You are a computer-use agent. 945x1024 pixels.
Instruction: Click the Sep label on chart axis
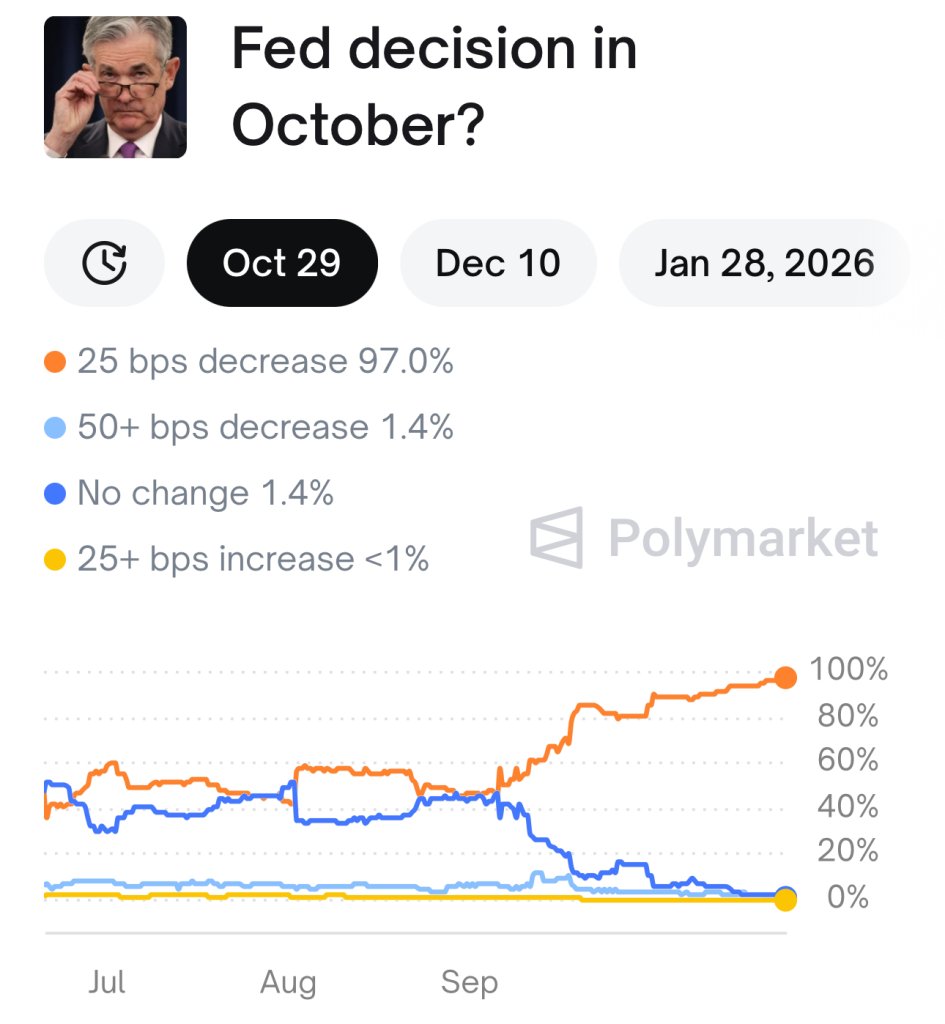tap(469, 983)
